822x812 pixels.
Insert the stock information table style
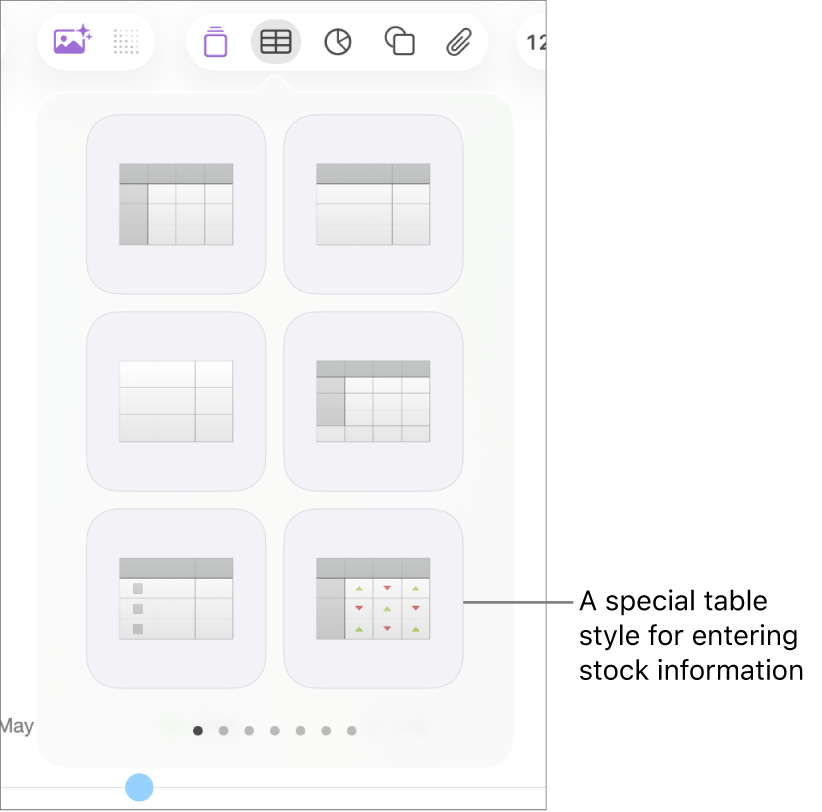point(371,597)
